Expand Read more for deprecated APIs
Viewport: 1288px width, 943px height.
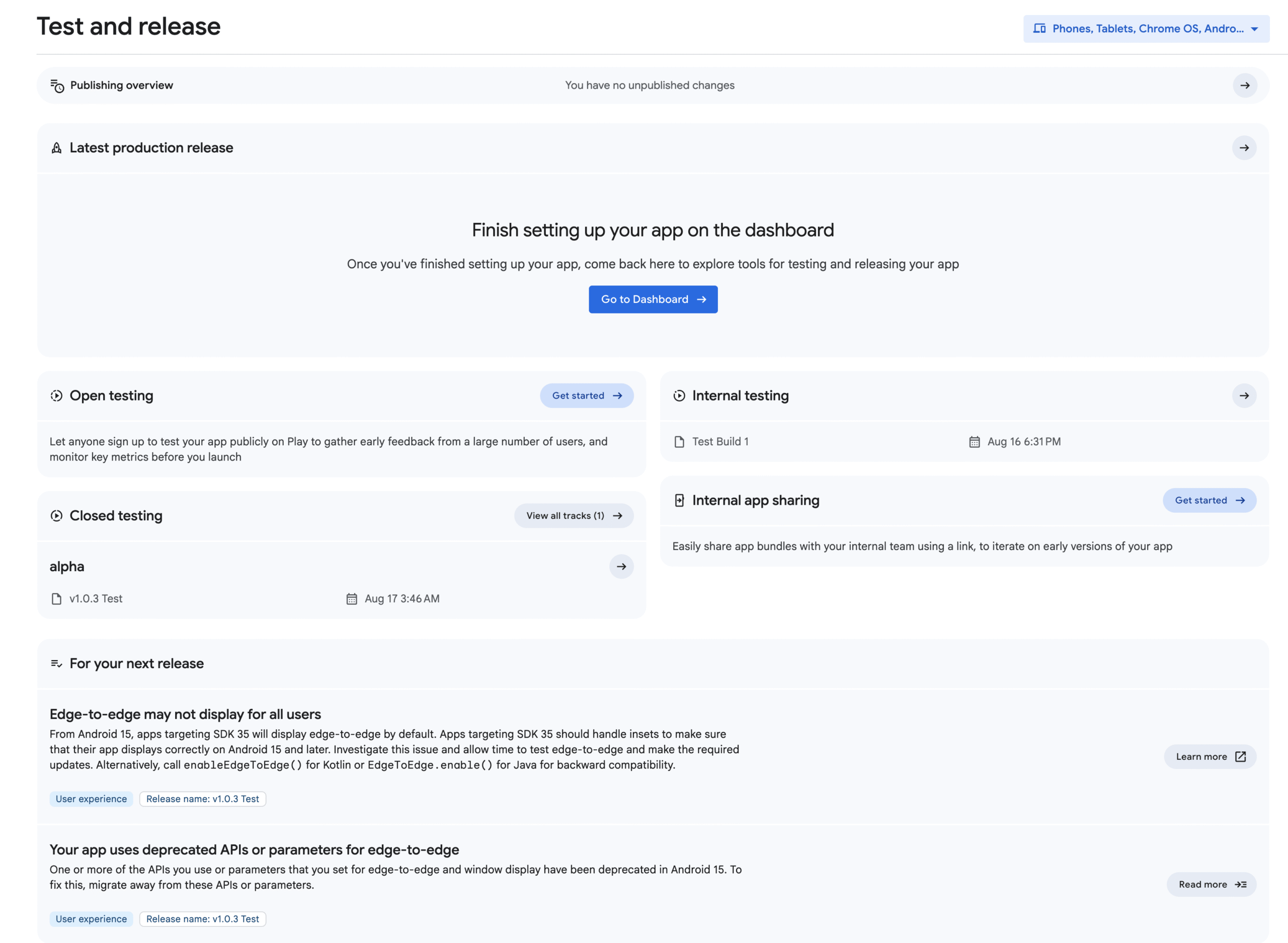coord(1211,884)
